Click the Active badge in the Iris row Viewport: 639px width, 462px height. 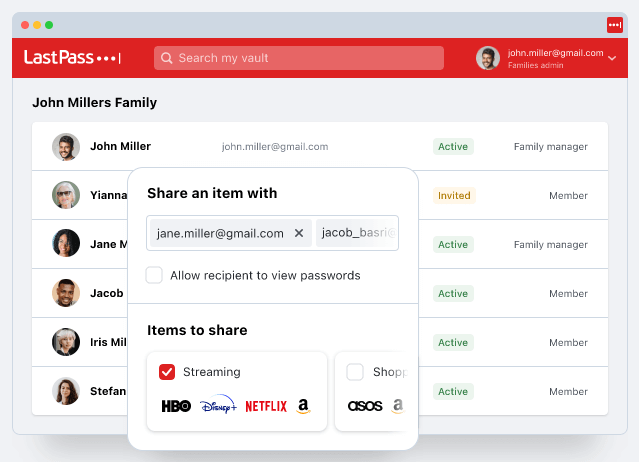(453, 343)
